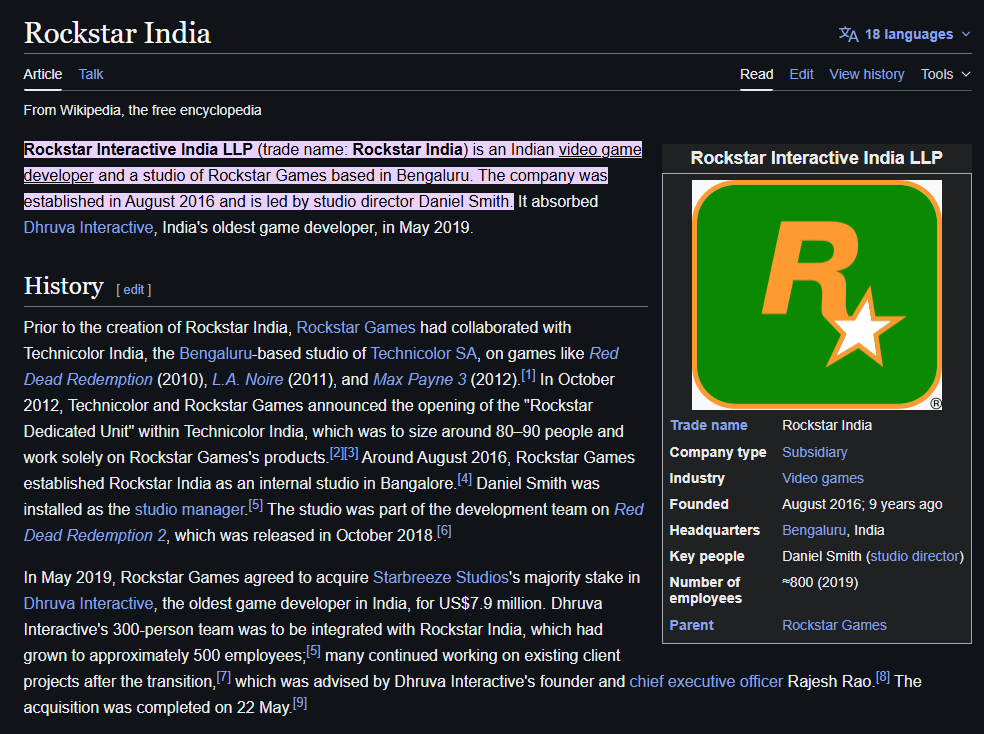Follow the studio manager link
This screenshot has width=984, height=734.
(190, 509)
